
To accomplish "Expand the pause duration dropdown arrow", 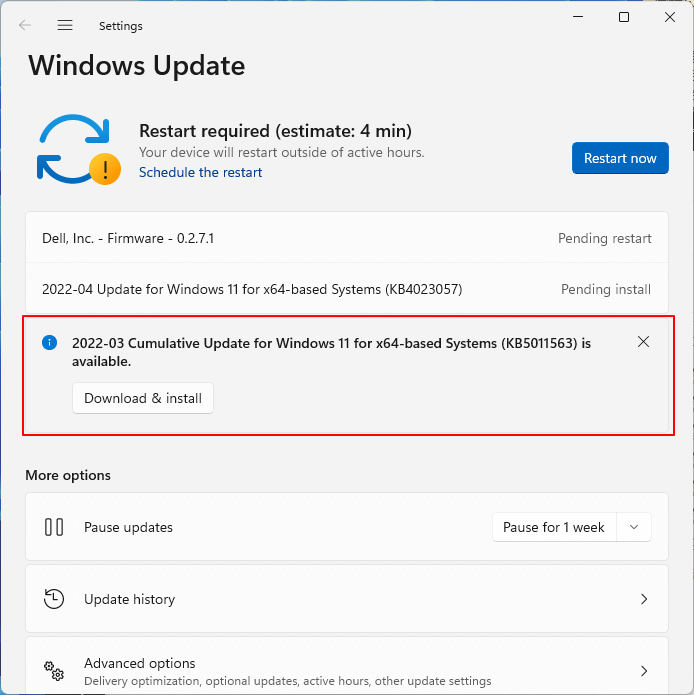I will tap(634, 527).
